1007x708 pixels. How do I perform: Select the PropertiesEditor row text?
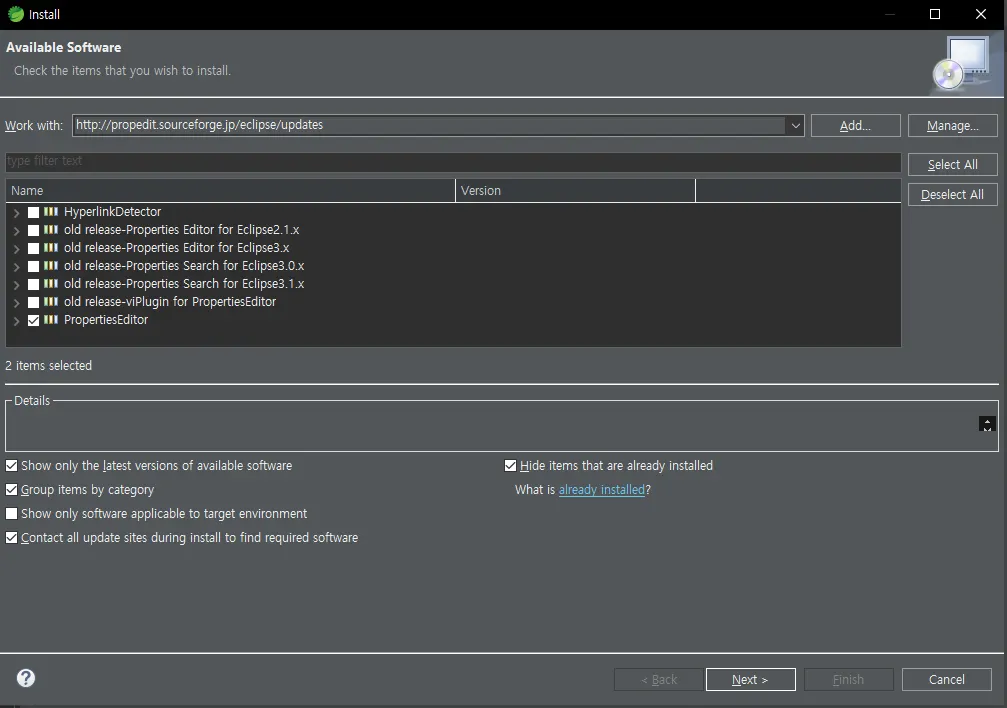pyautogui.click(x=106, y=319)
